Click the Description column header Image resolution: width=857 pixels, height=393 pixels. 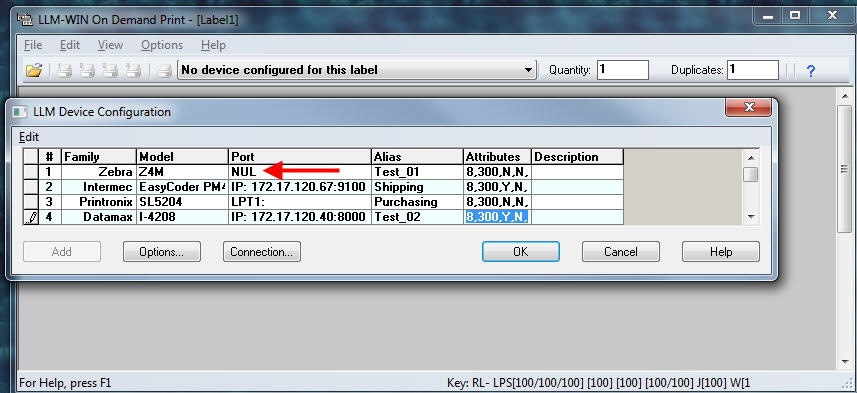click(x=577, y=157)
